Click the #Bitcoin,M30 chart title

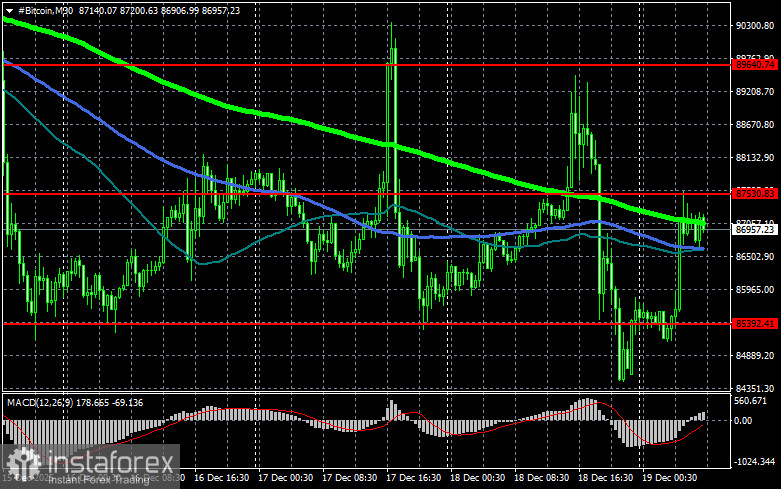pyautogui.click(x=46, y=10)
